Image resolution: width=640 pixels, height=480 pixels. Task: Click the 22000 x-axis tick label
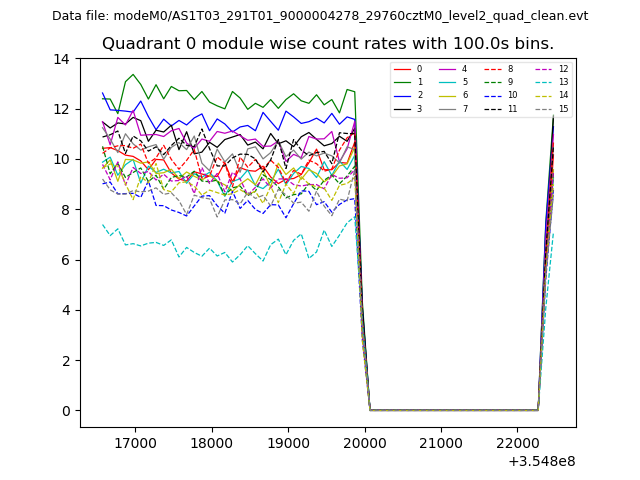[x=517, y=443]
